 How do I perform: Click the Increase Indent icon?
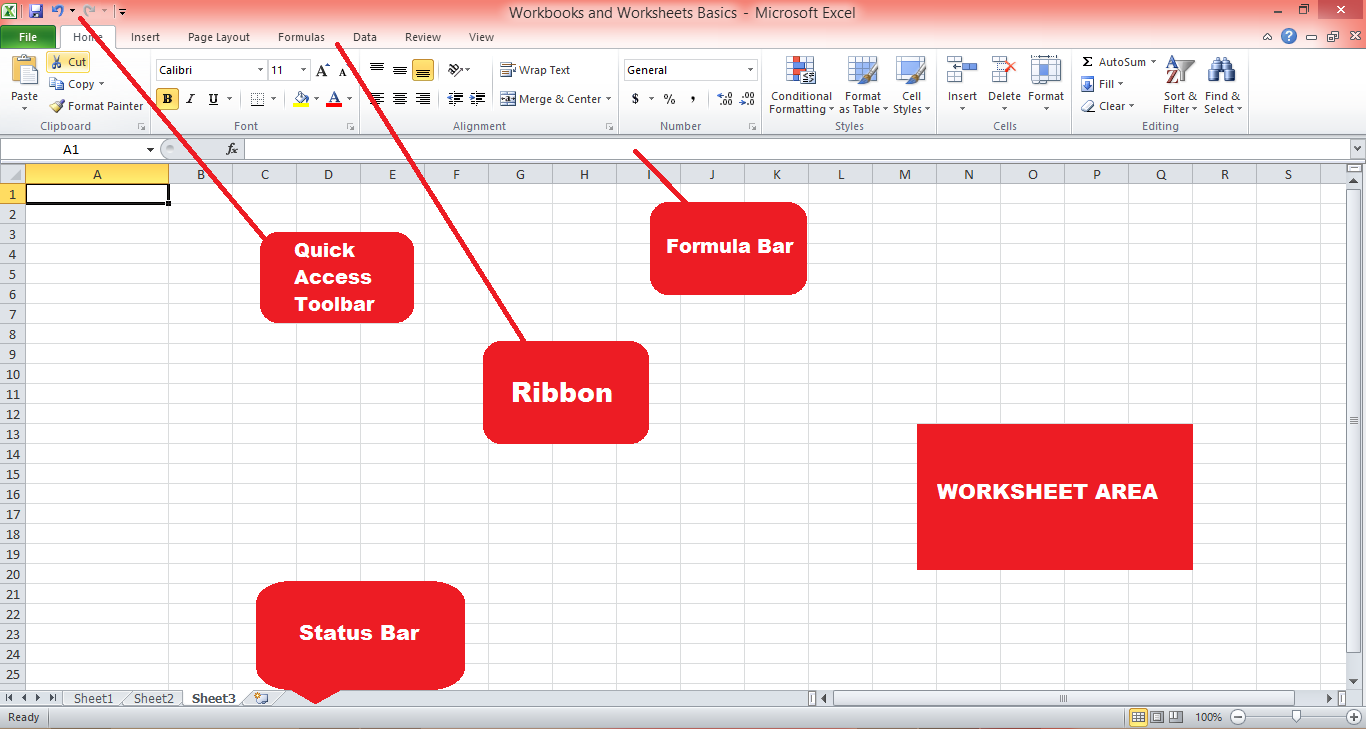coord(478,99)
